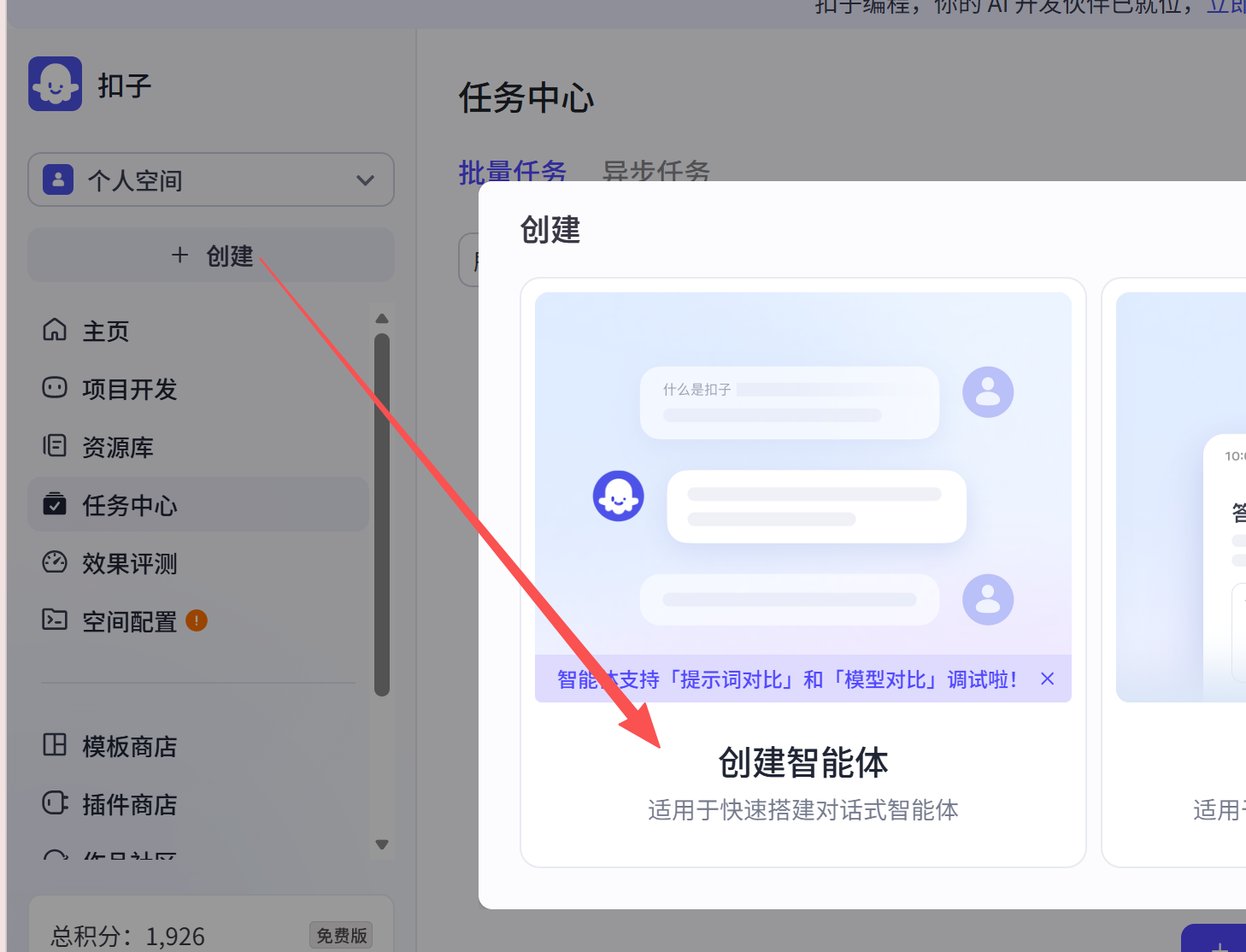Switch to the 批量任务 tab

click(x=513, y=172)
